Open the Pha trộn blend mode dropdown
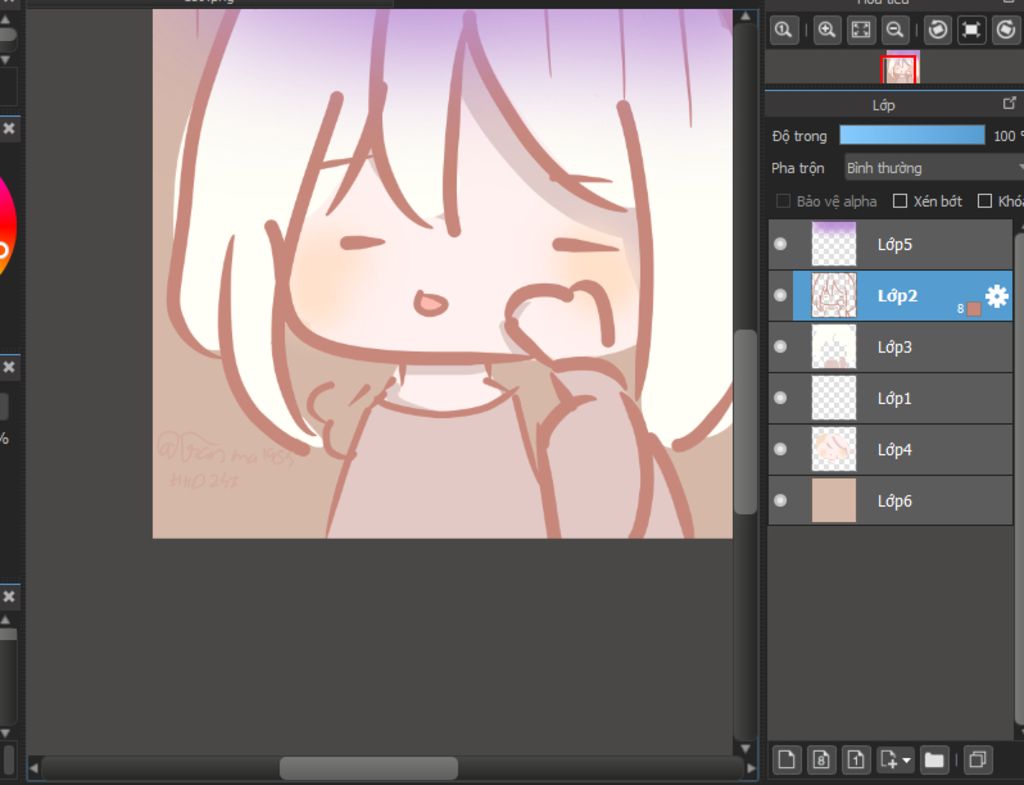This screenshot has width=1024, height=785. click(934, 168)
